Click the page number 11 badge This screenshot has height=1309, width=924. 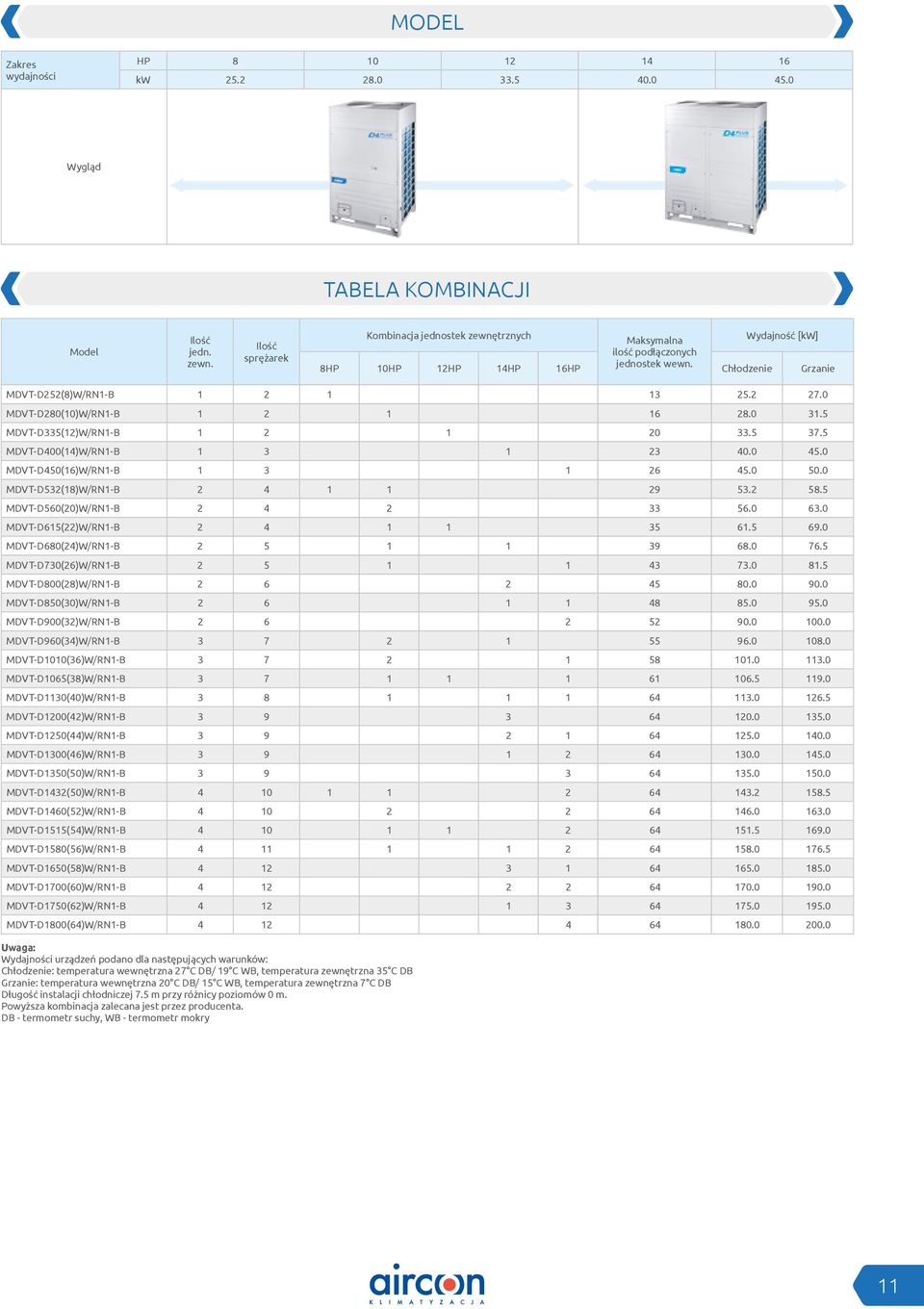pos(888,1286)
